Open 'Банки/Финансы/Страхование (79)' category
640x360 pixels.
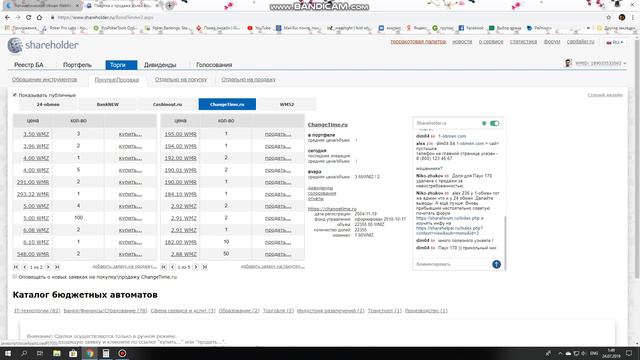click(105, 311)
